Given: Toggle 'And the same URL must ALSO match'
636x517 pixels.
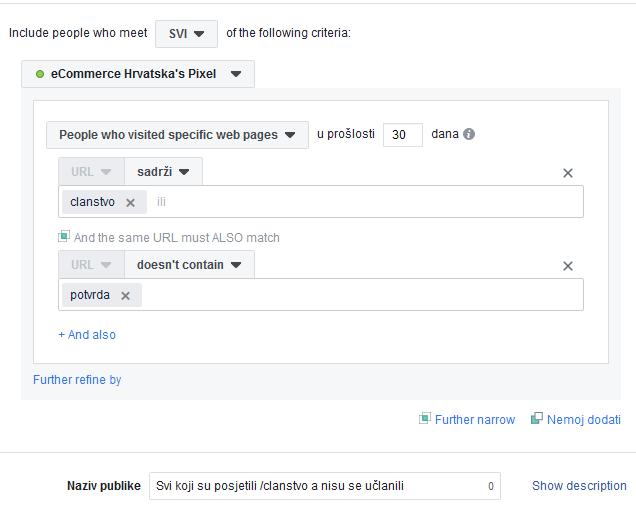Looking at the screenshot, I should click(x=64, y=237).
